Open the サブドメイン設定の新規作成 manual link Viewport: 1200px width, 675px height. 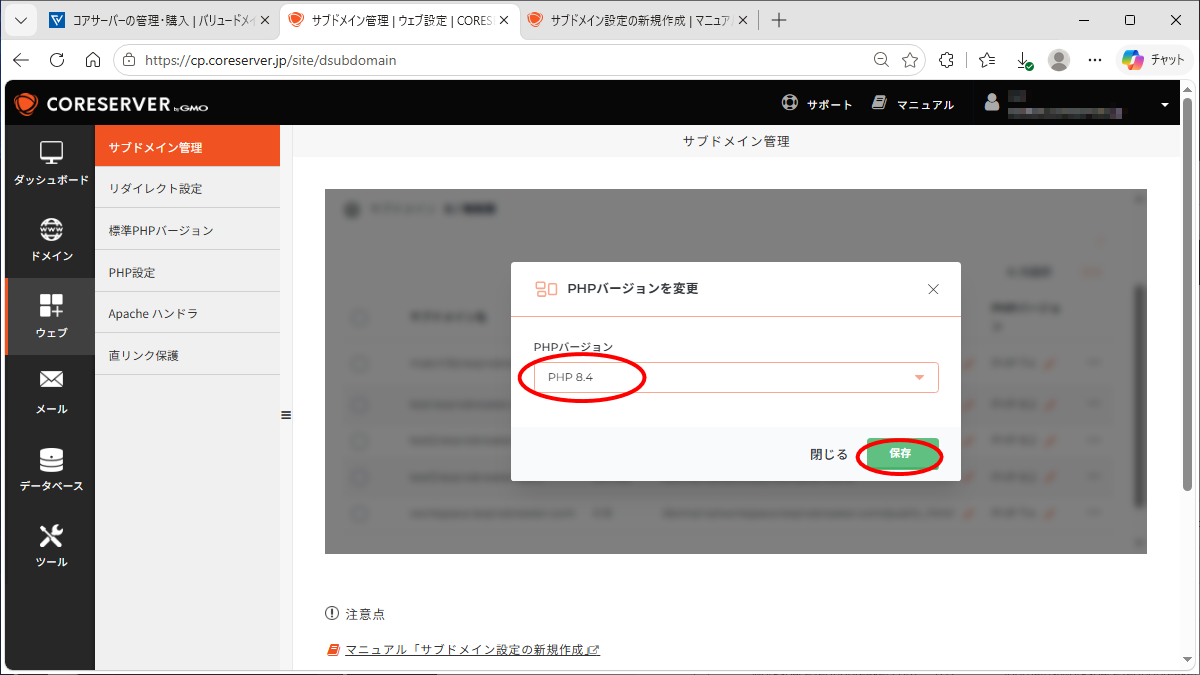472,650
